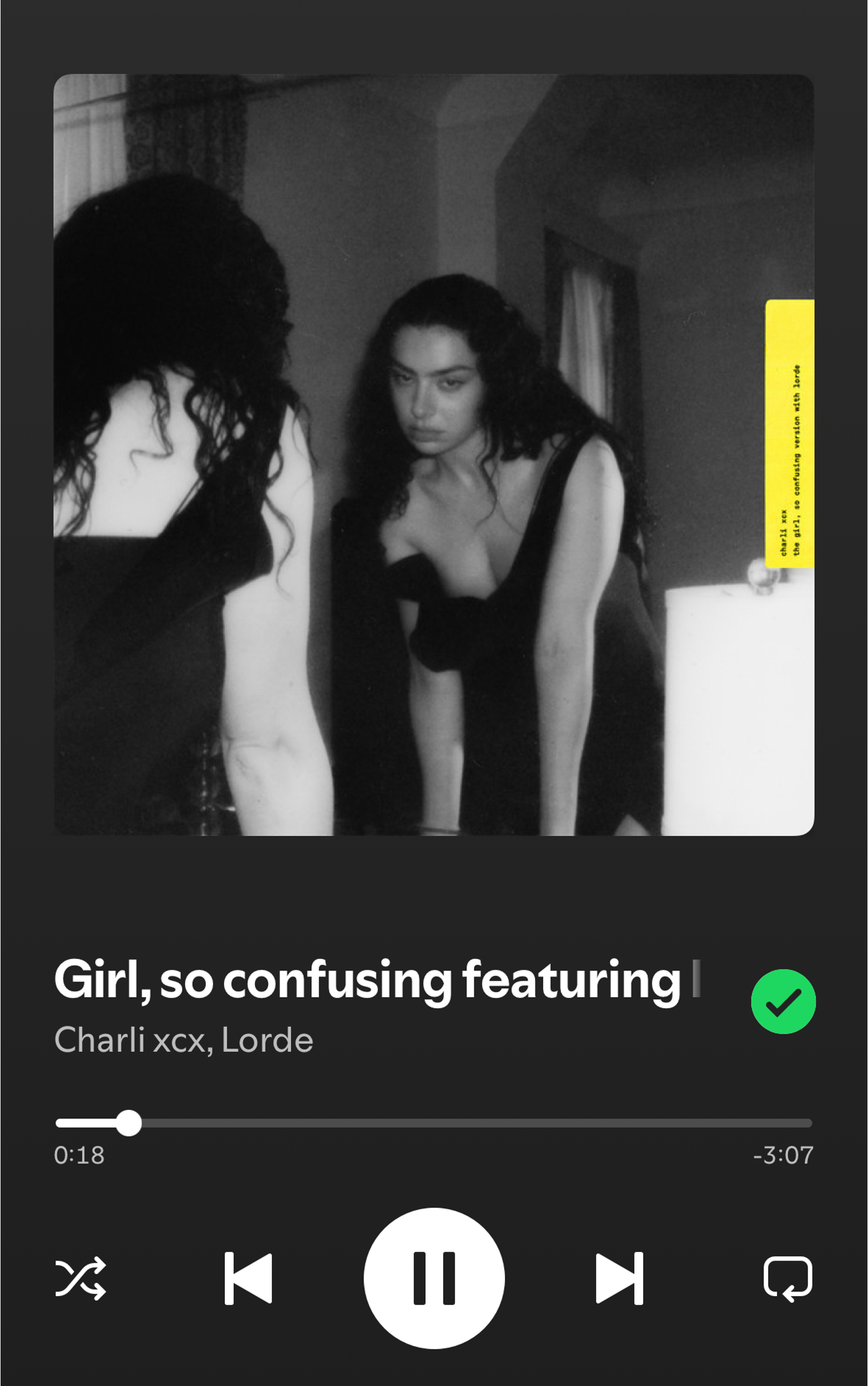Pause the currently playing song
This screenshot has width=868, height=1386.
[434, 1278]
